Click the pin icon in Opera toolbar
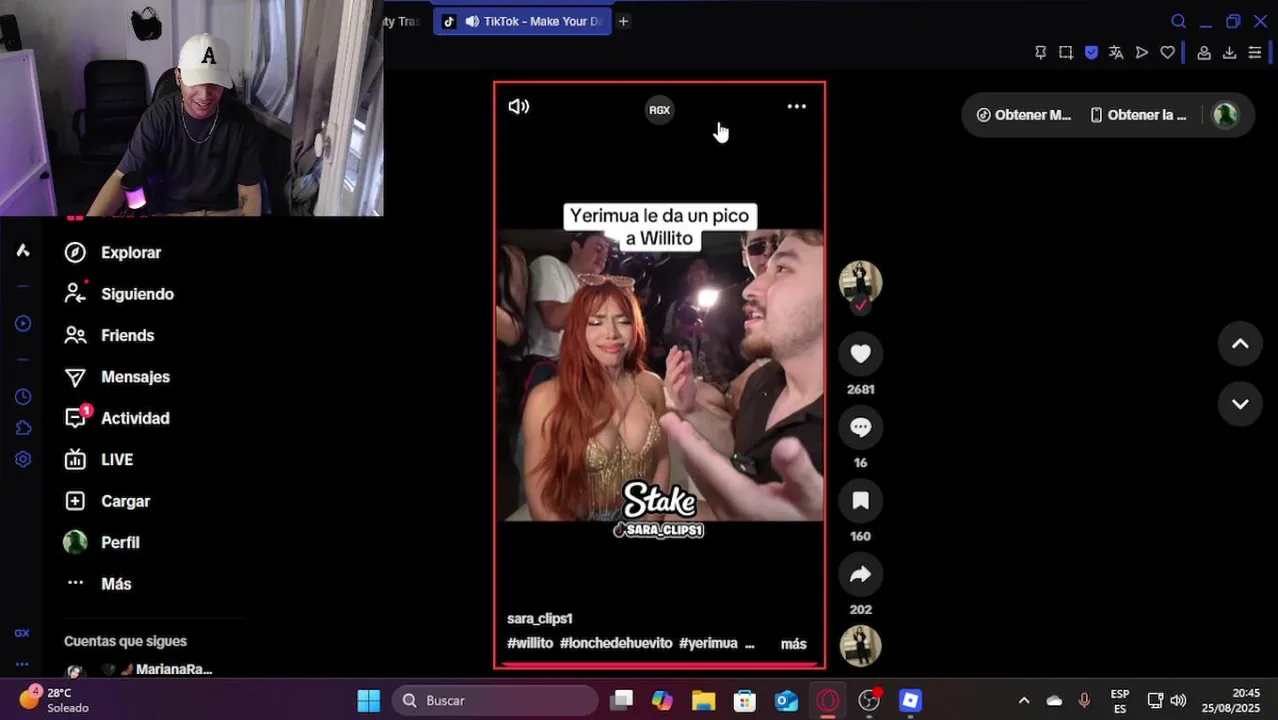This screenshot has height=720, width=1278. (x=1040, y=53)
